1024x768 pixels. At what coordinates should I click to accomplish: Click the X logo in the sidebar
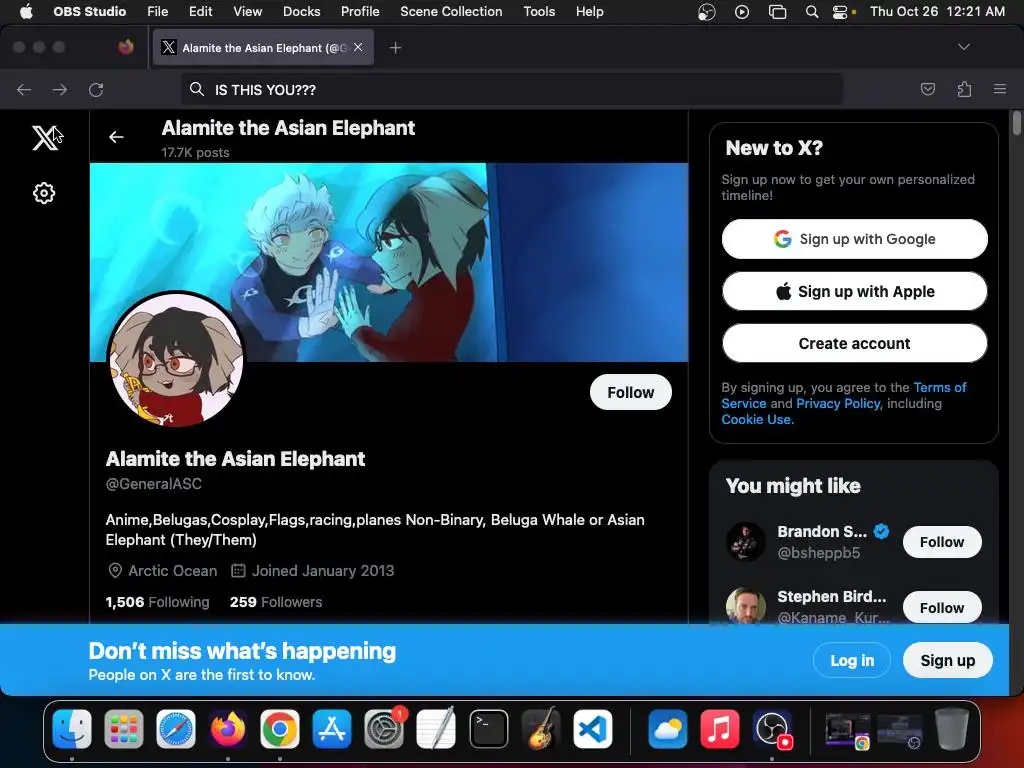point(45,138)
